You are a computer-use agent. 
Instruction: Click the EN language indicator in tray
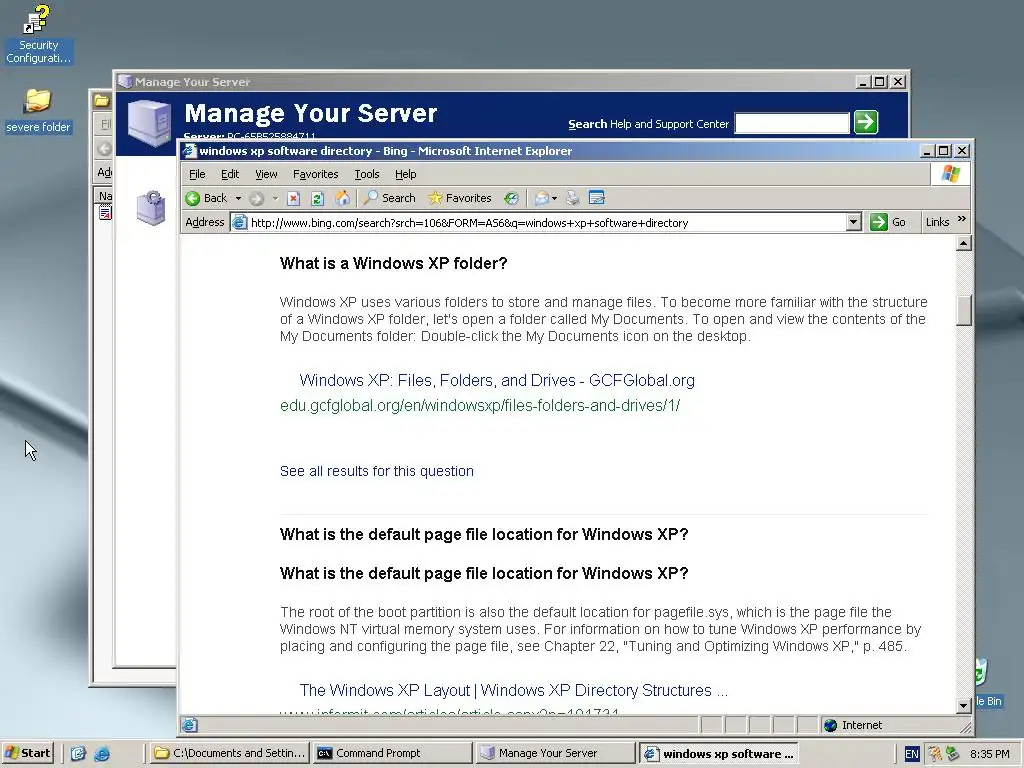click(912, 754)
